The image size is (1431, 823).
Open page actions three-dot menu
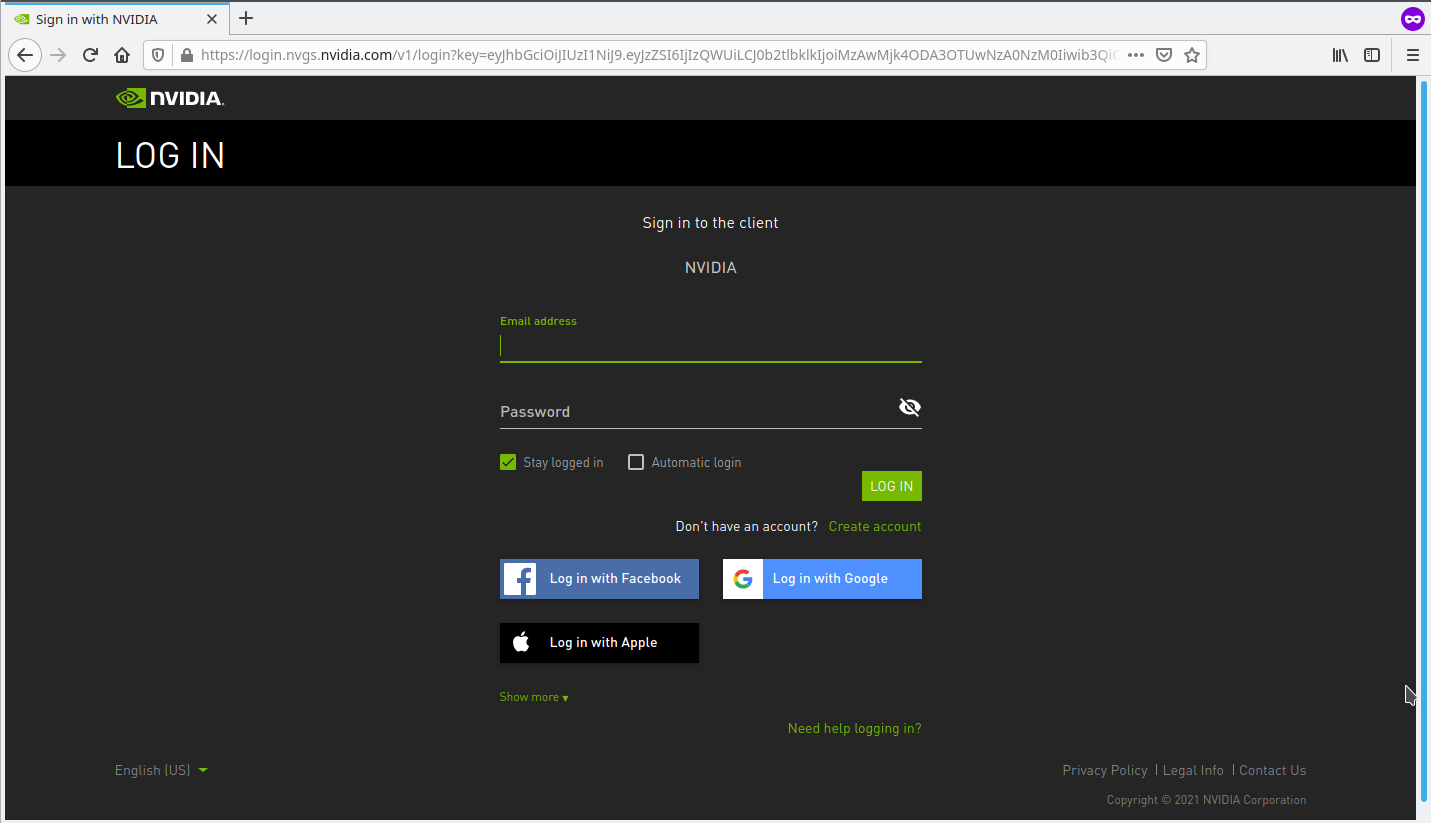point(1135,55)
